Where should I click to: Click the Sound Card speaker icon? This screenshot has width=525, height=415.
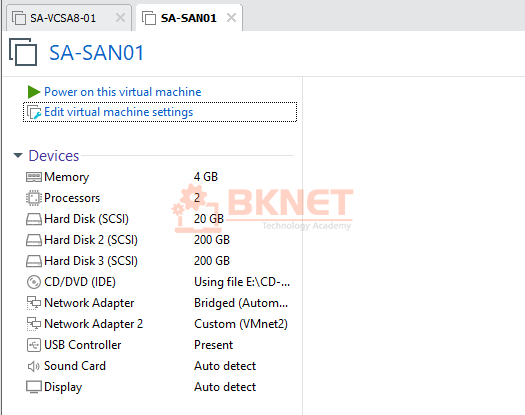34,366
